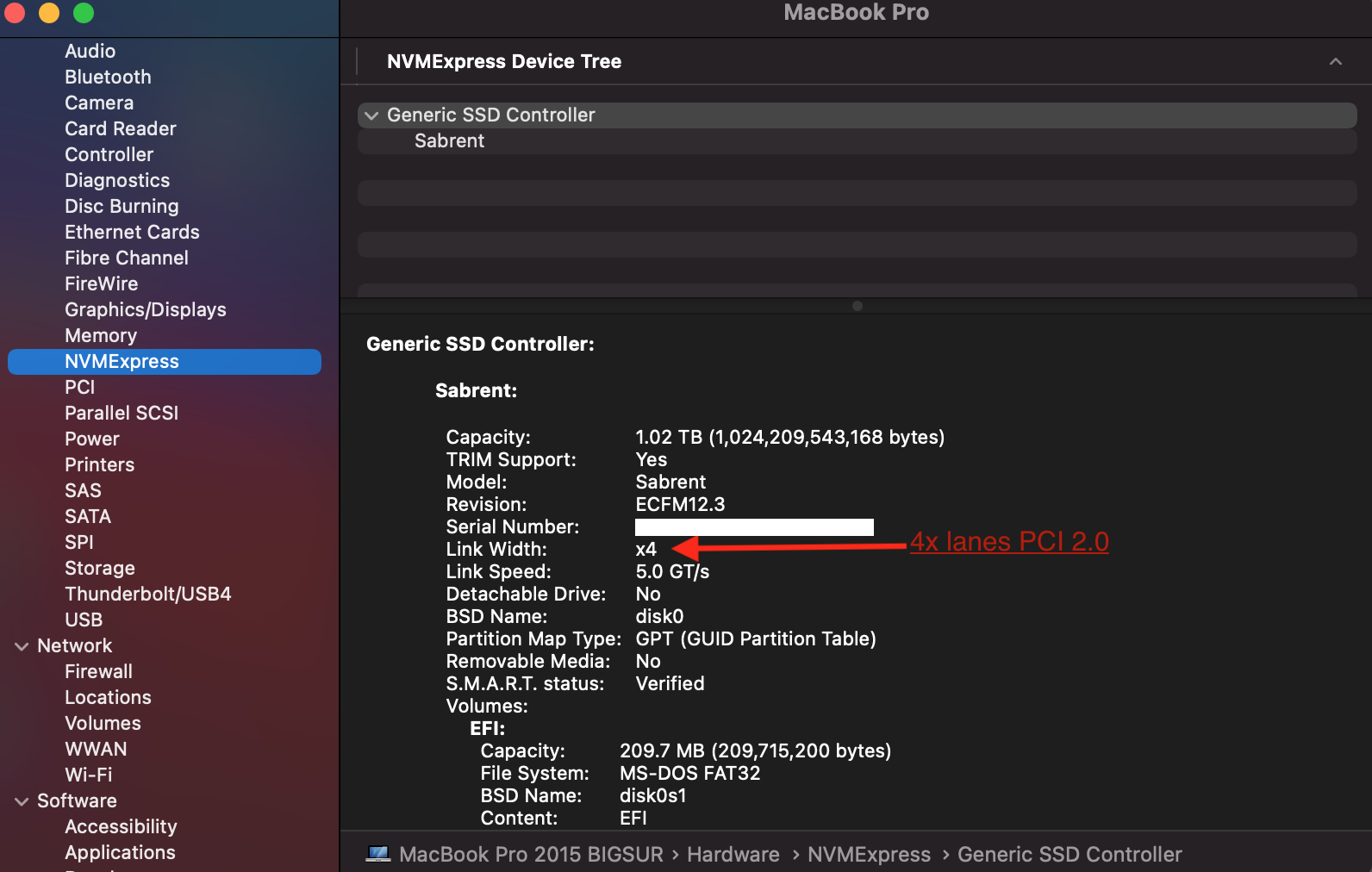Click the yellow minimize window button
1372x872 pixels.
point(49,12)
